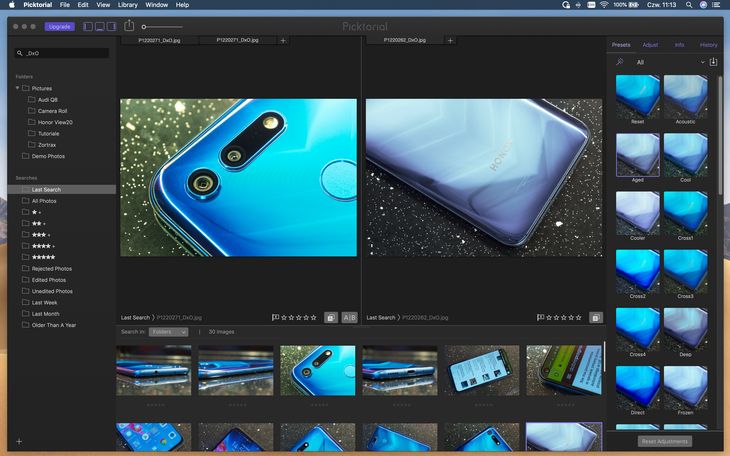The width and height of the screenshot is (730, 456).
Task: Open a new tab in the left viewer
Action: point(283,41)
